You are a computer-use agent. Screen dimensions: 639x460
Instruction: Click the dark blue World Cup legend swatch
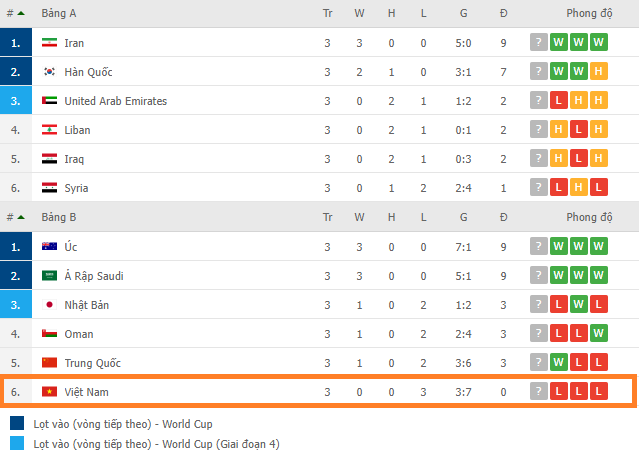(x=17, y=423)
